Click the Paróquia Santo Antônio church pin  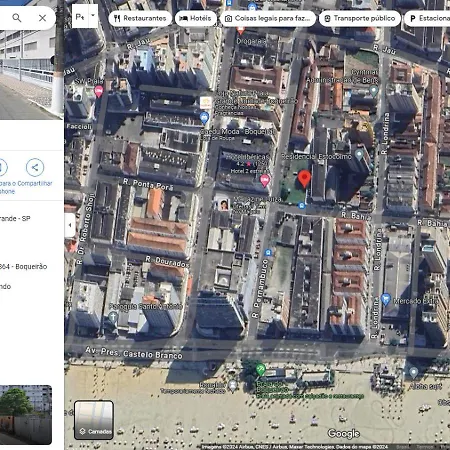[113, 317]
